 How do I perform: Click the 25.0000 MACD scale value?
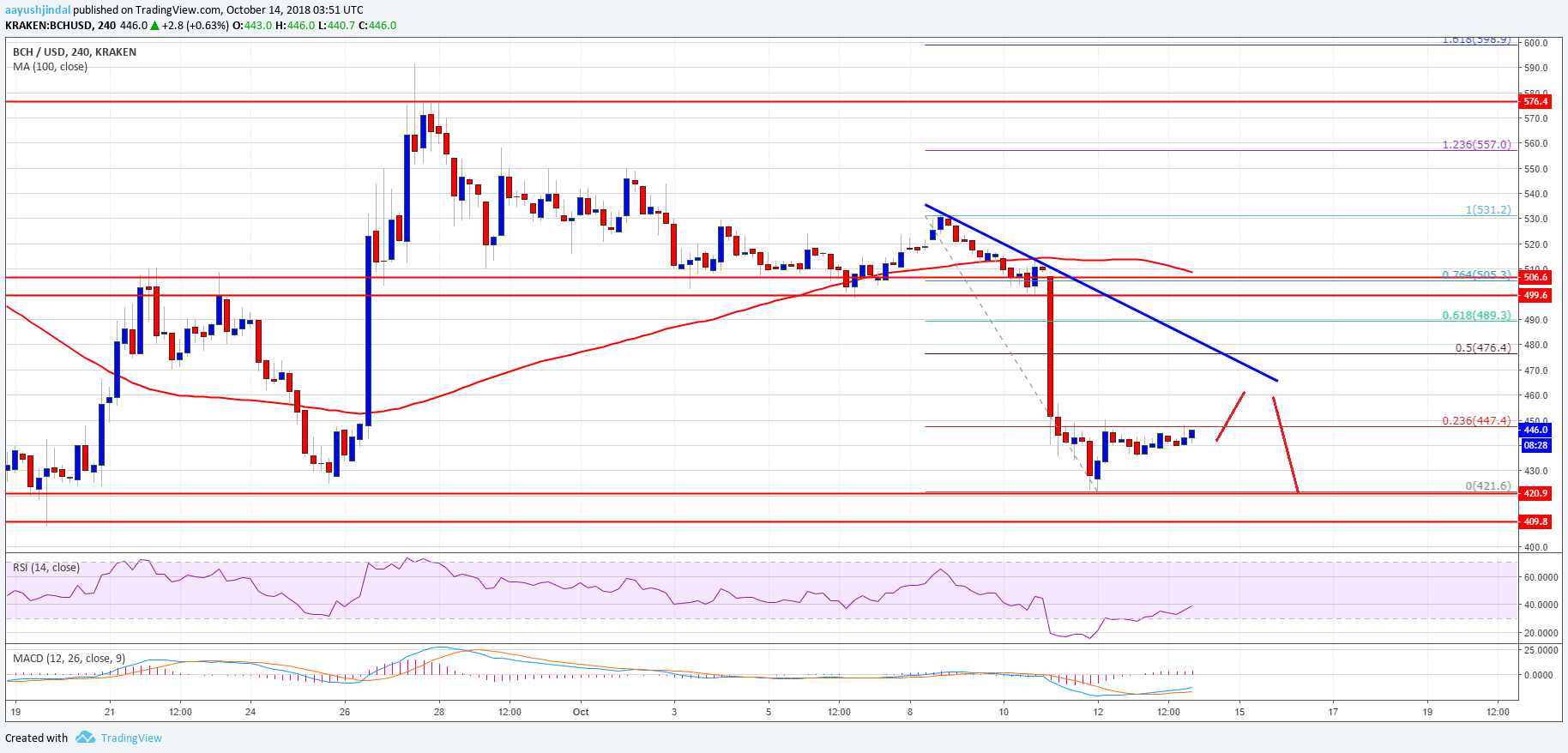point(1541,650)
